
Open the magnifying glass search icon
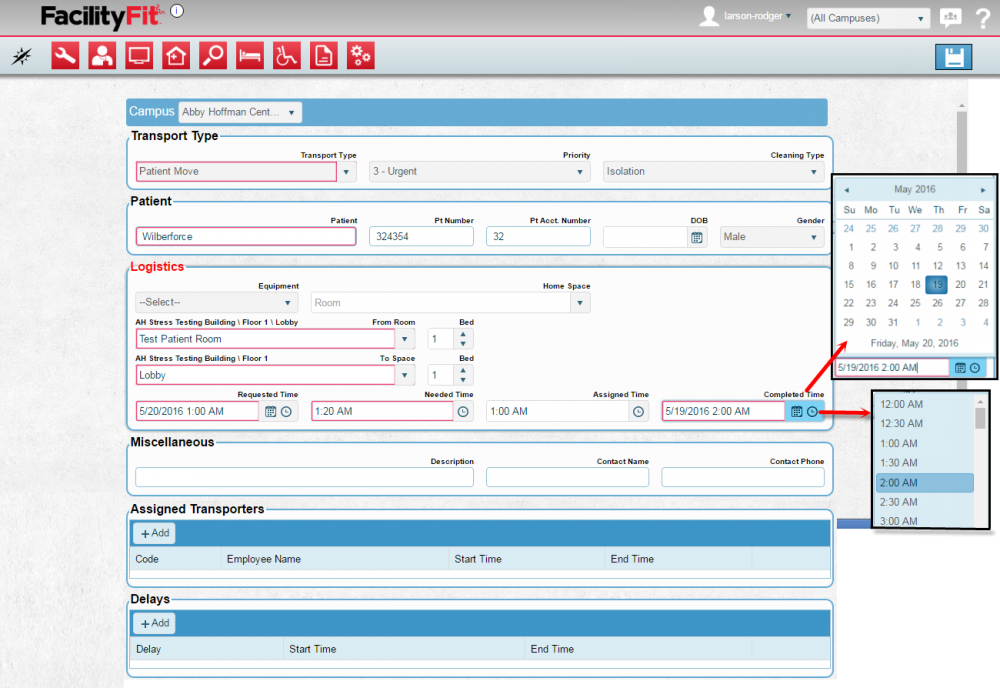[x=213, y=56]
